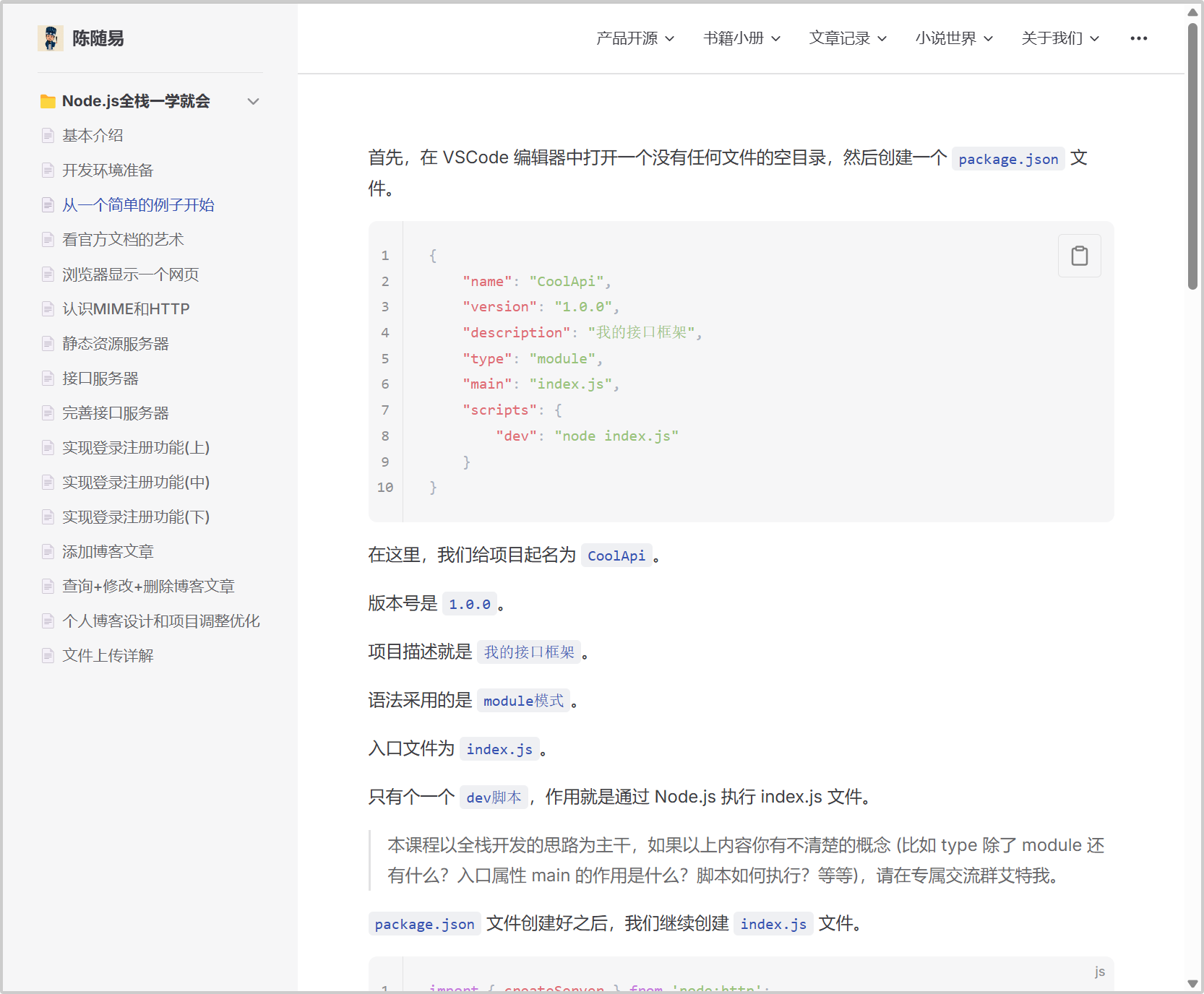Click the document icon beside 开发环境准备
Screen dimensions: 1204x994
pos(48,170)
